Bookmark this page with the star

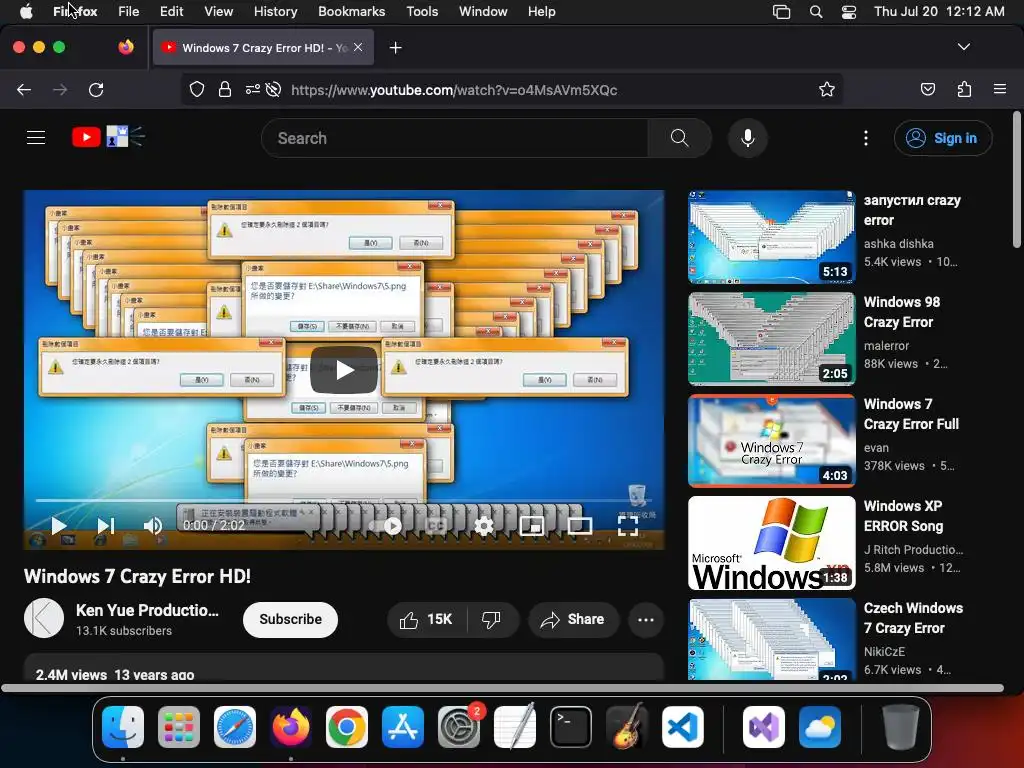coord(827,89)
